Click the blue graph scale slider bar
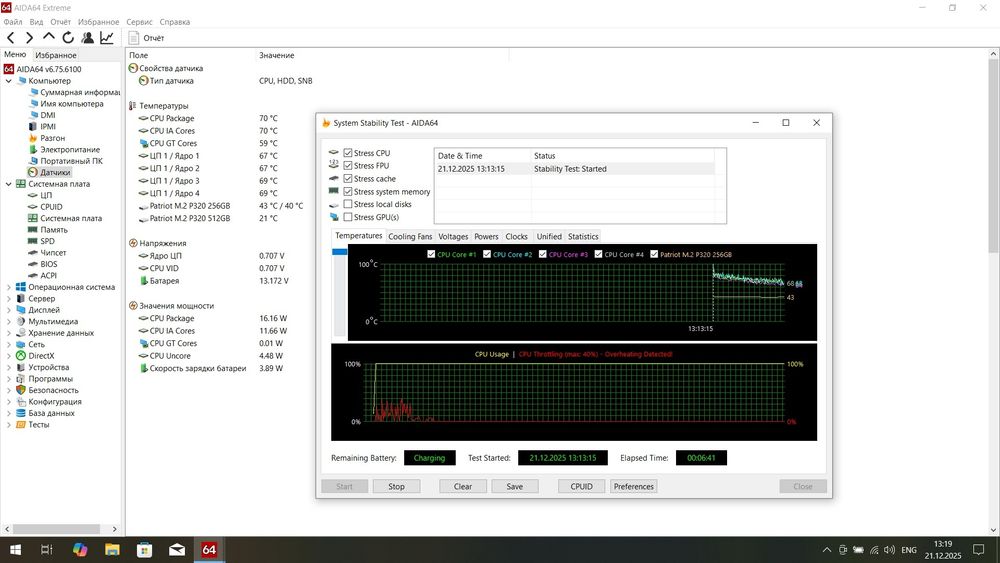 [339, 252]
